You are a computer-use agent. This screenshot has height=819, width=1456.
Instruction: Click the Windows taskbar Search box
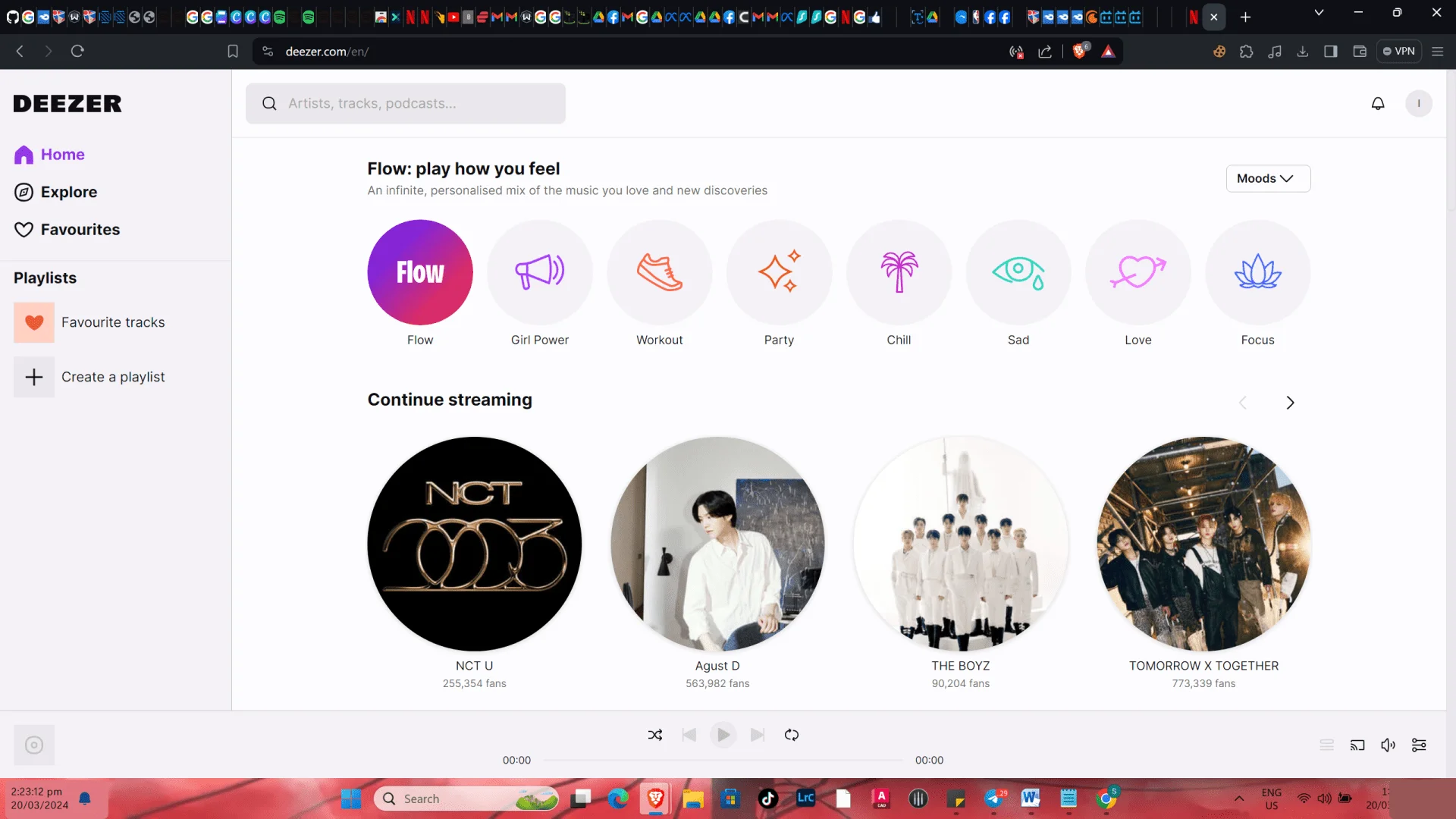point(466,799)
